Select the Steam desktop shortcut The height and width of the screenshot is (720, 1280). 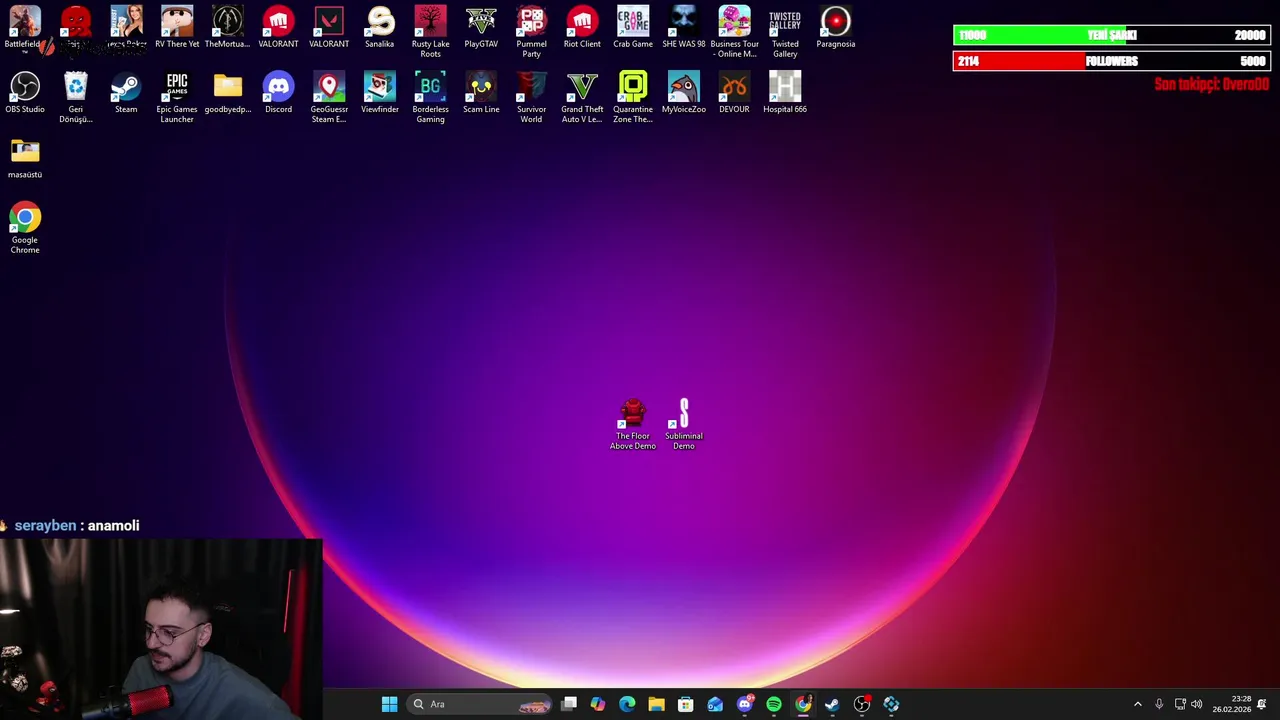click(x=126, y=93)
